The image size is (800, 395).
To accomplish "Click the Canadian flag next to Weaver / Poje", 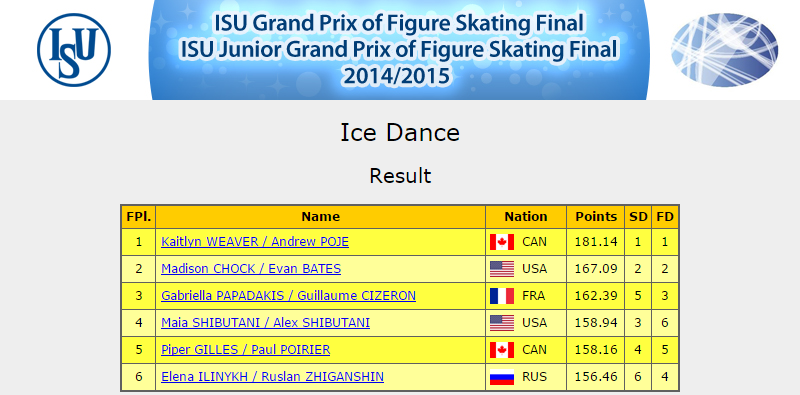I will [502, 242].
